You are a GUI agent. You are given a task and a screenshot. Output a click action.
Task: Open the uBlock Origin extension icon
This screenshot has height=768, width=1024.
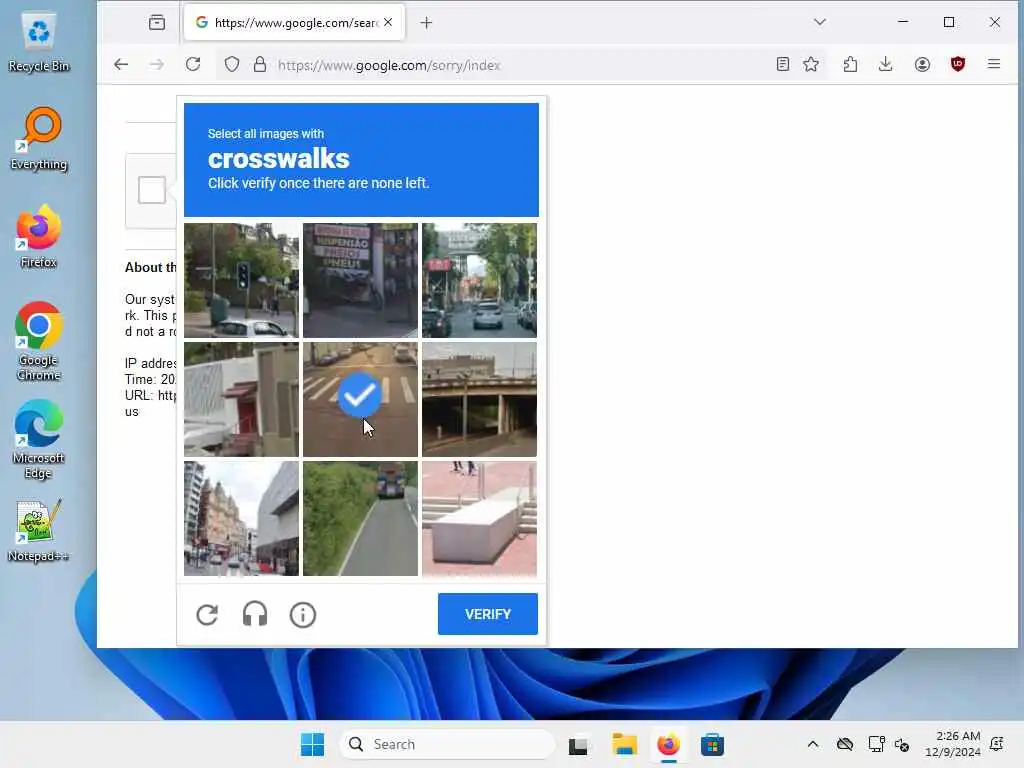pyautogui.click(x=958, y=64)
